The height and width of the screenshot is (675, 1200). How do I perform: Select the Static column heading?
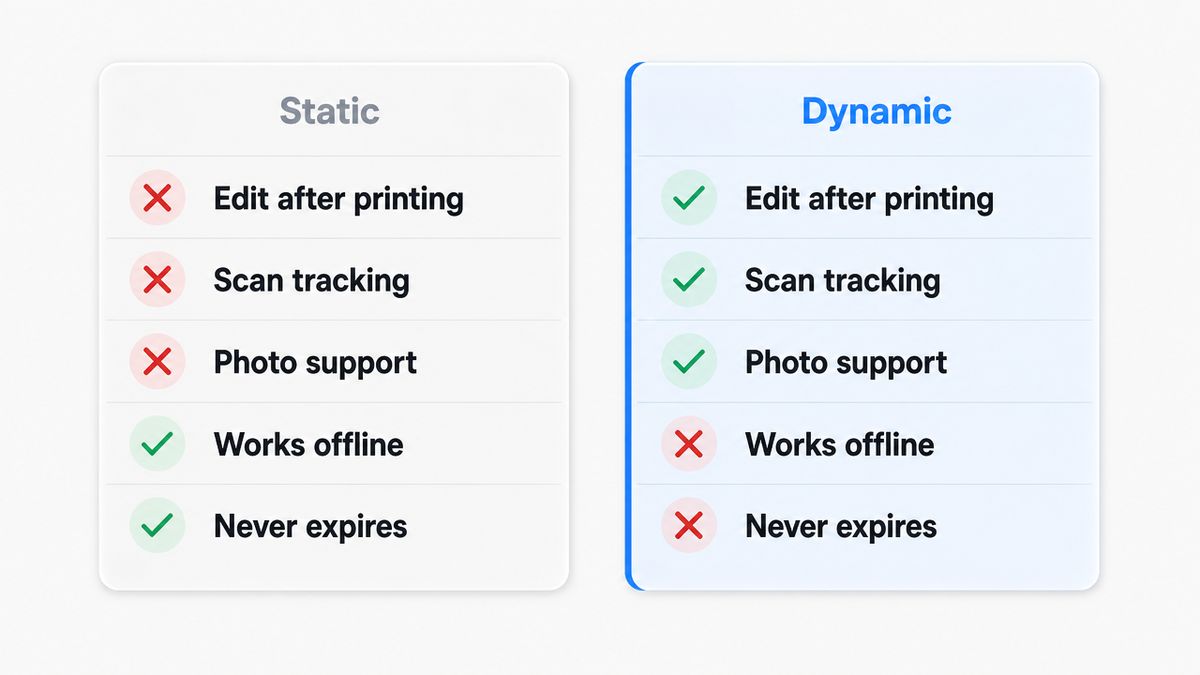[x=329, y=110]
